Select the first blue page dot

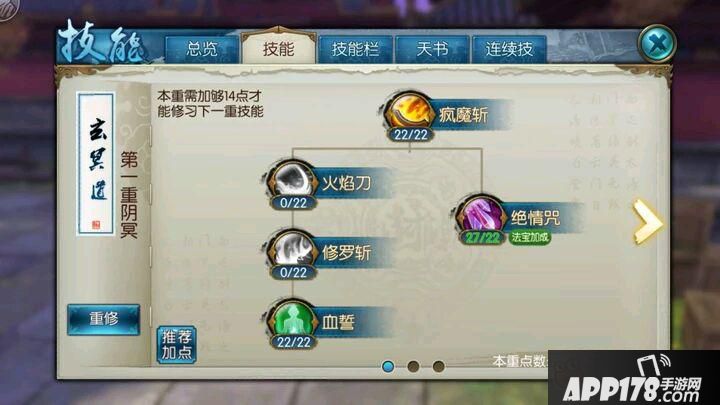coord(388,366)
